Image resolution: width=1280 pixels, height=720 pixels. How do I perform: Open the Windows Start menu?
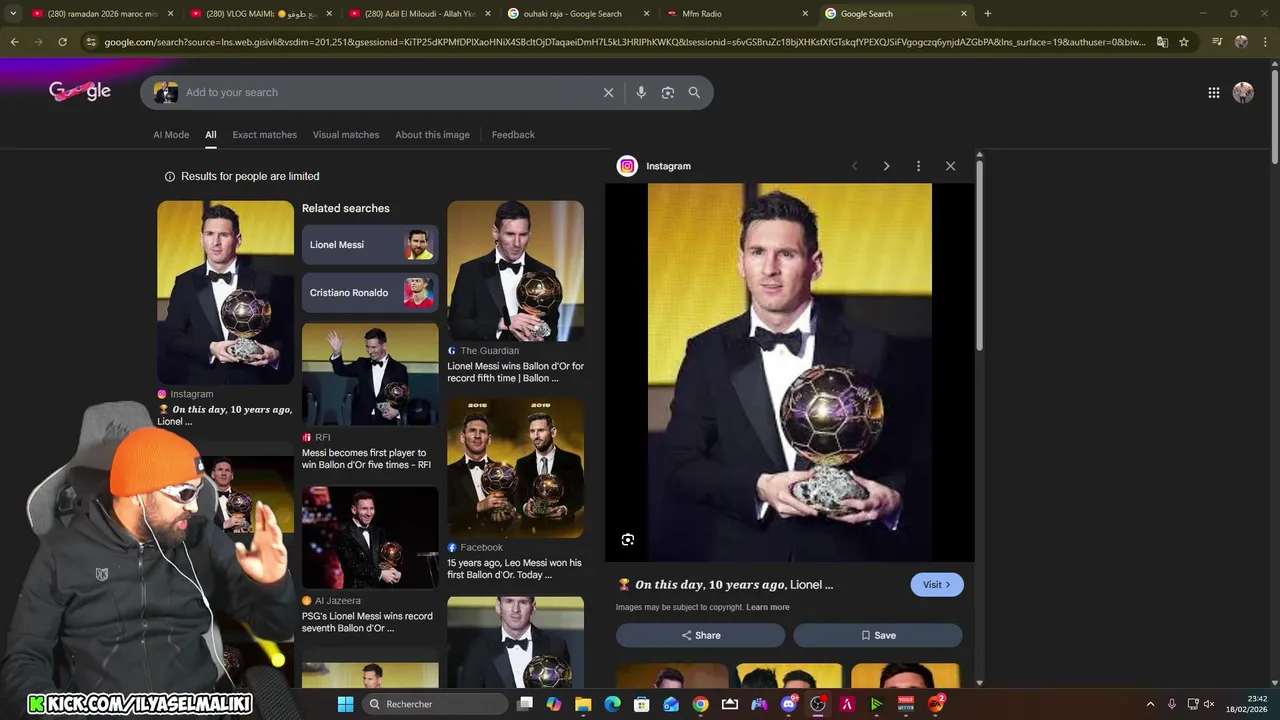tap(345, 704)
